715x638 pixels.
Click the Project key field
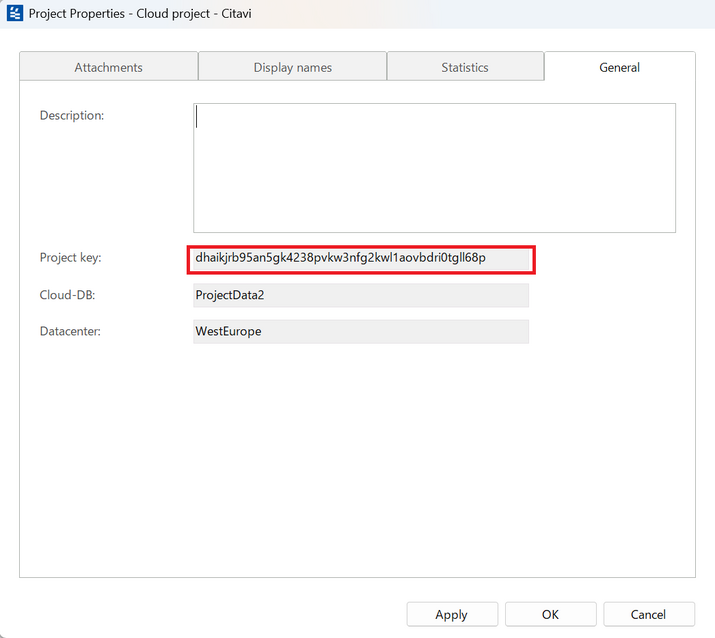click(x=361, y=259)
